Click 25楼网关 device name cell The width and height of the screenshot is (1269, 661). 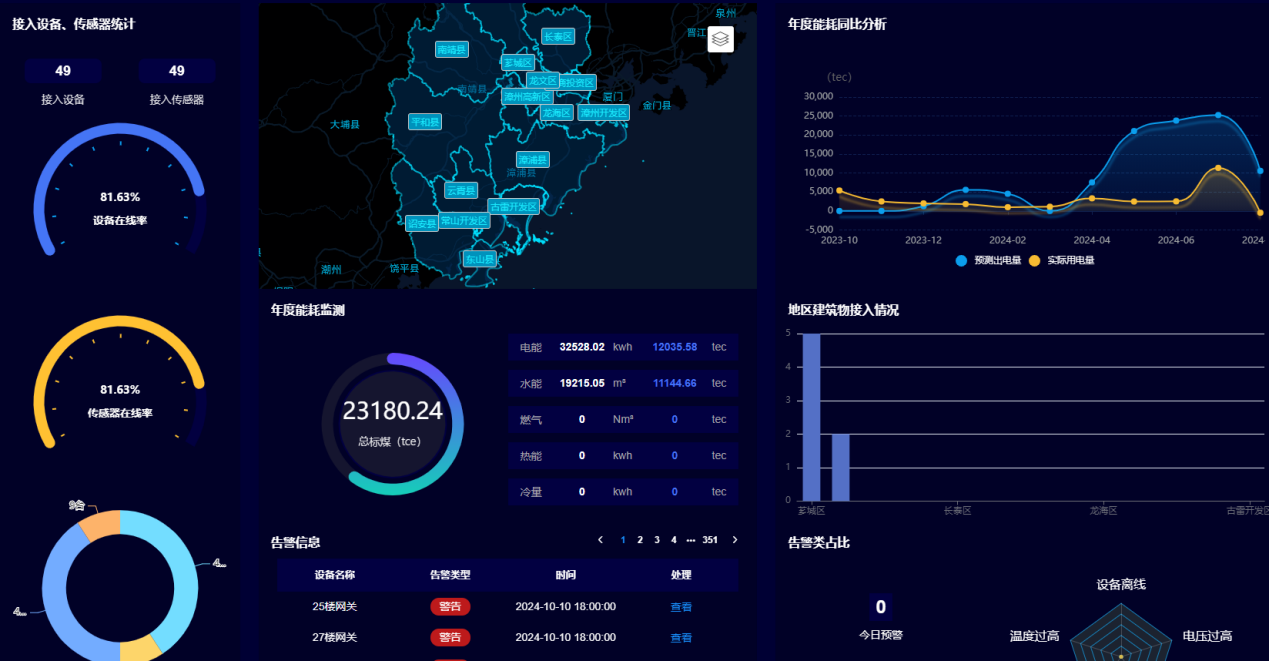pyautogui.click(x=335, y=607)
